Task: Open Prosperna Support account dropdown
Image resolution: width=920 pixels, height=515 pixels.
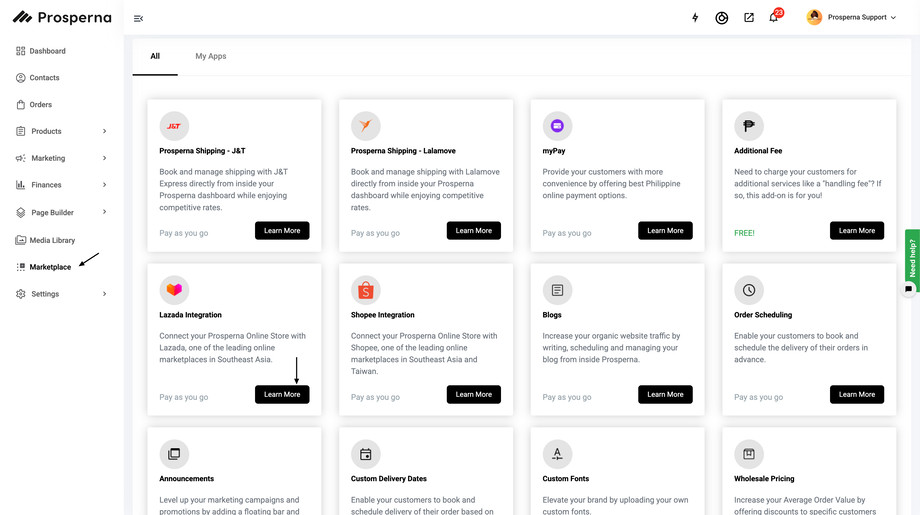Action: [852, 18]
